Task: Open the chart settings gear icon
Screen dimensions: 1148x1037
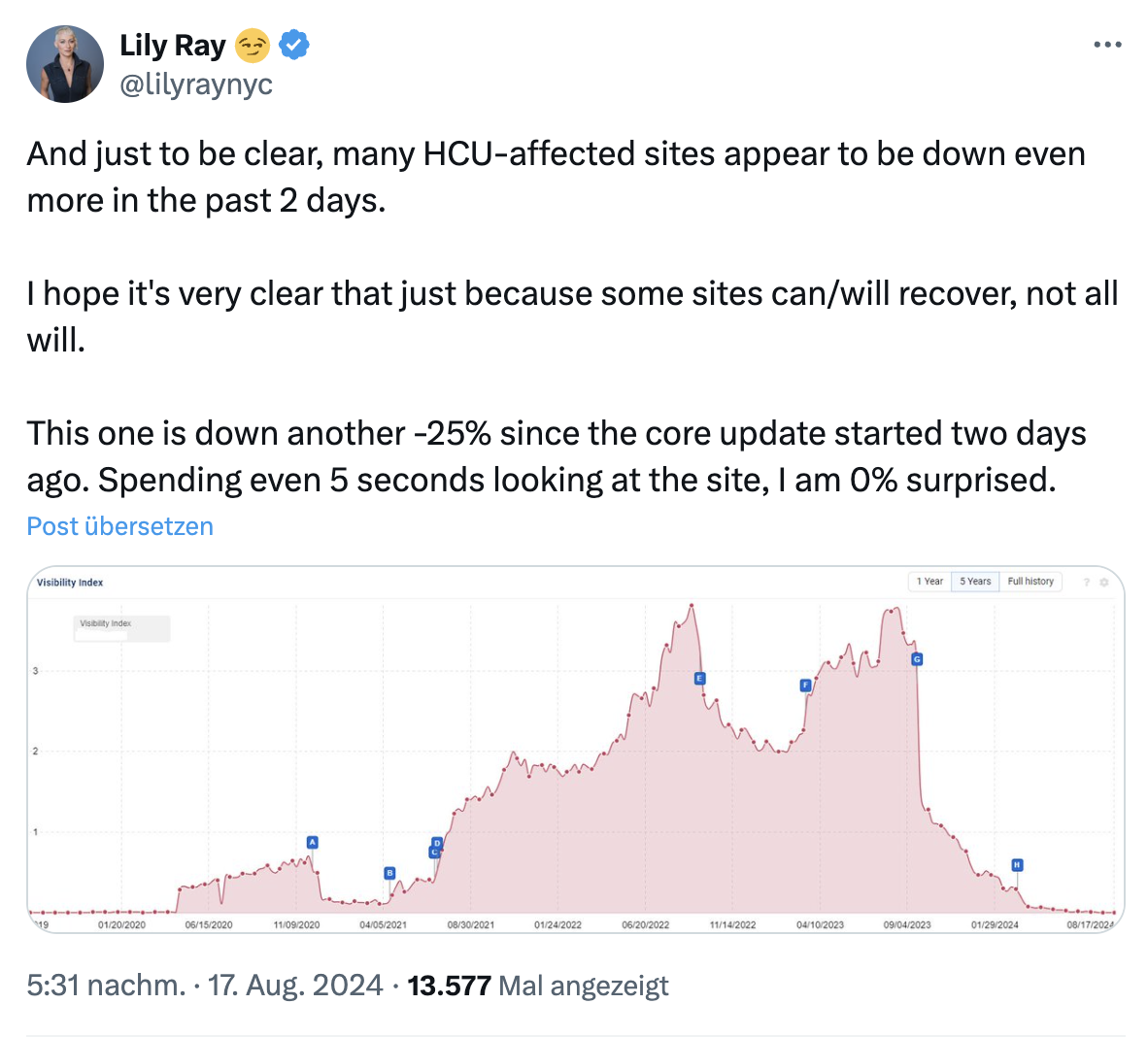Action: (1104, 581)
